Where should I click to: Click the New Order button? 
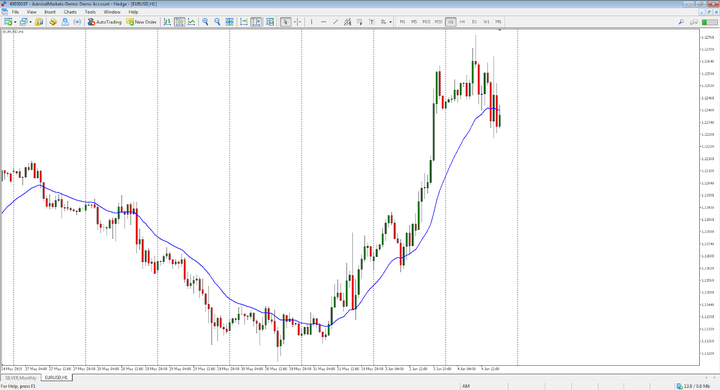pyautogui.click(x=142, y=22)
